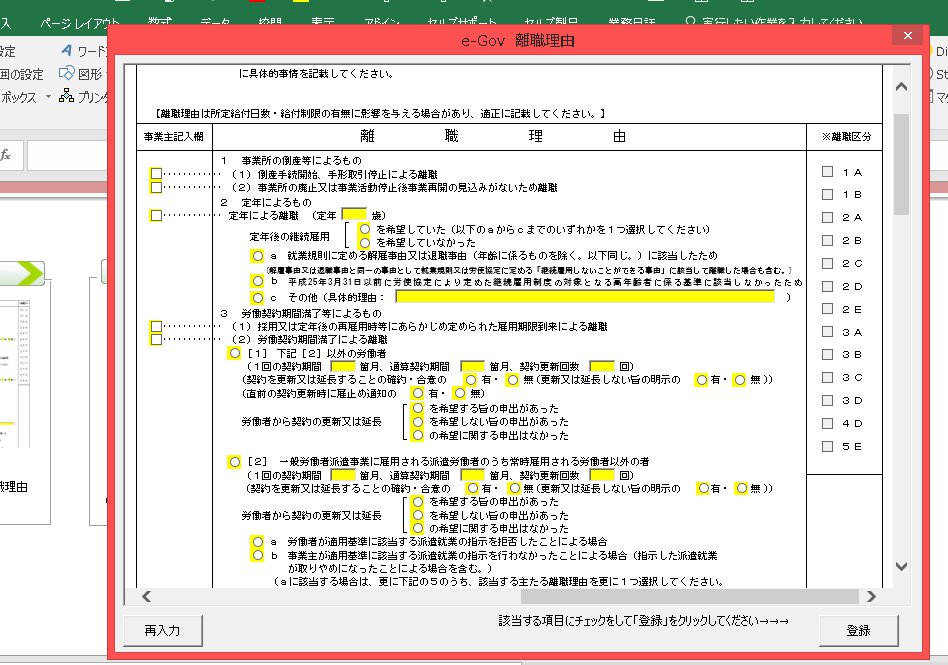Click the 図形 icon in Excel ribbon
The height and width of the screenshot is (665, 948).
67,73
